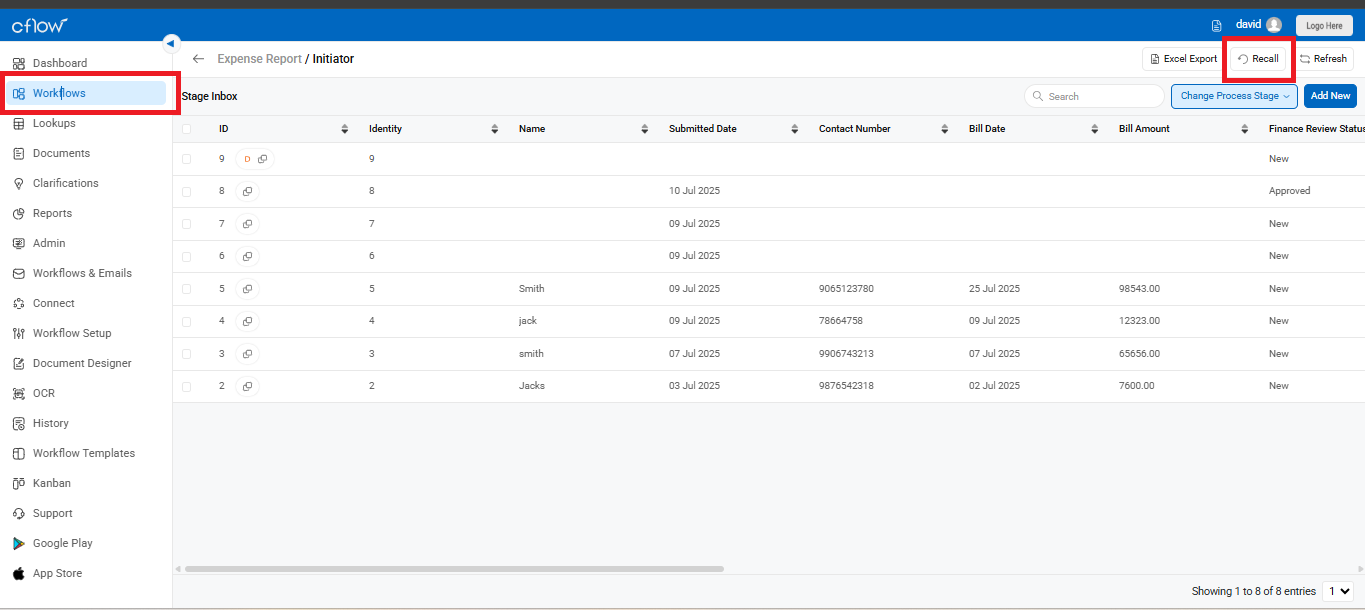Refresh the stage inbox
Screen dimensions: 1365x610
[1323, 59]
